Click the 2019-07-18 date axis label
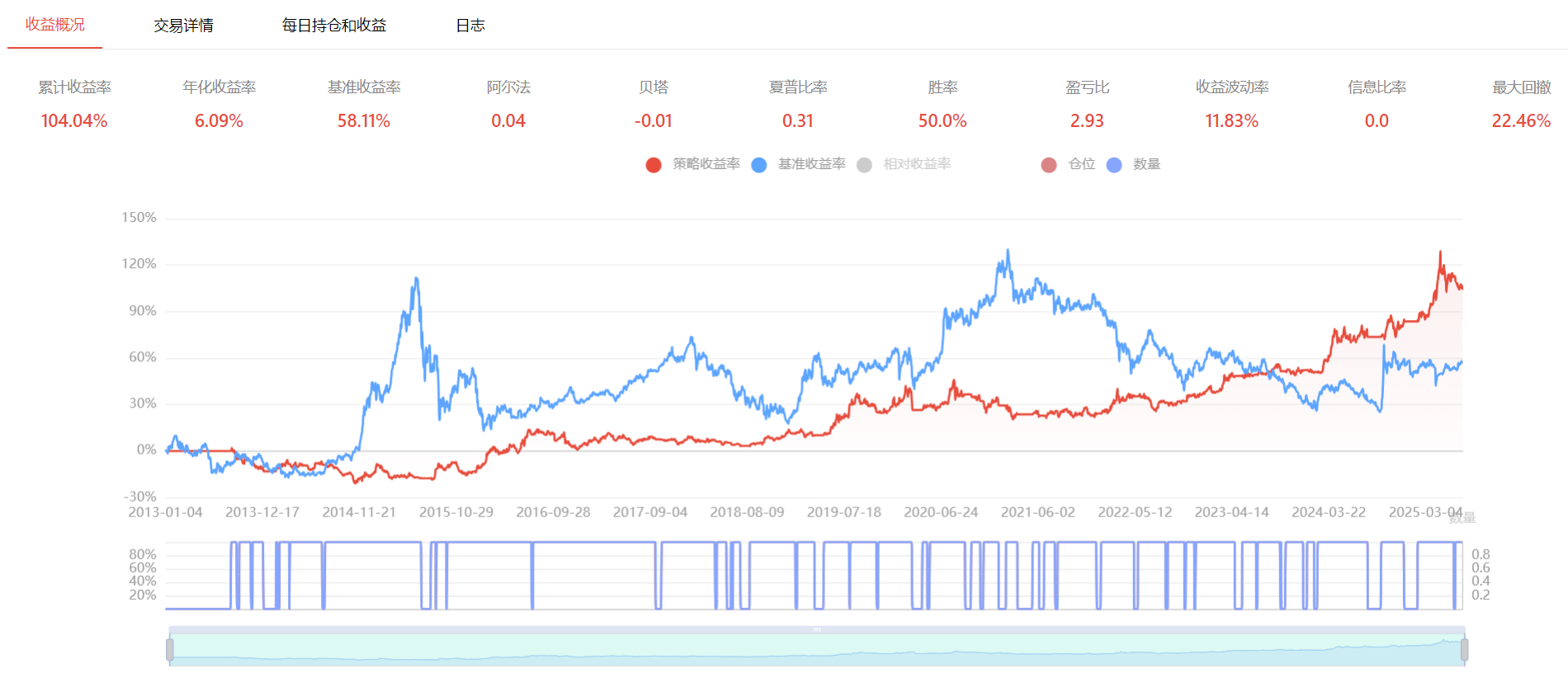 [844, 512]
